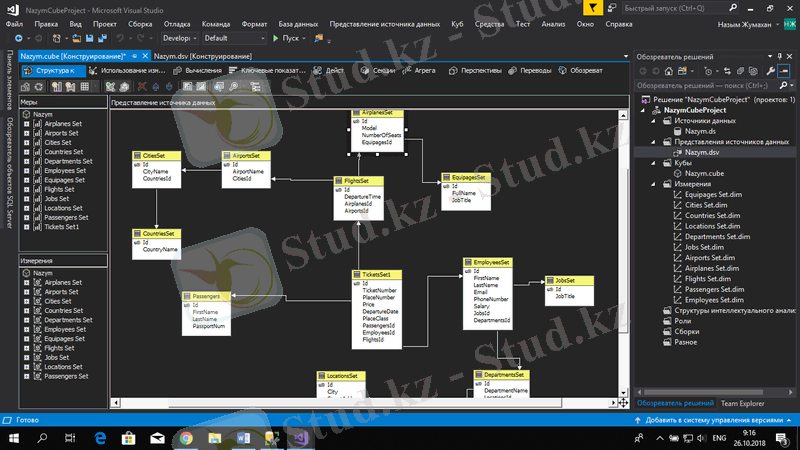800x450 pixels.
Task: Collapse the Измерения folder in Solution Explorer
Action: tap(654, 184)
